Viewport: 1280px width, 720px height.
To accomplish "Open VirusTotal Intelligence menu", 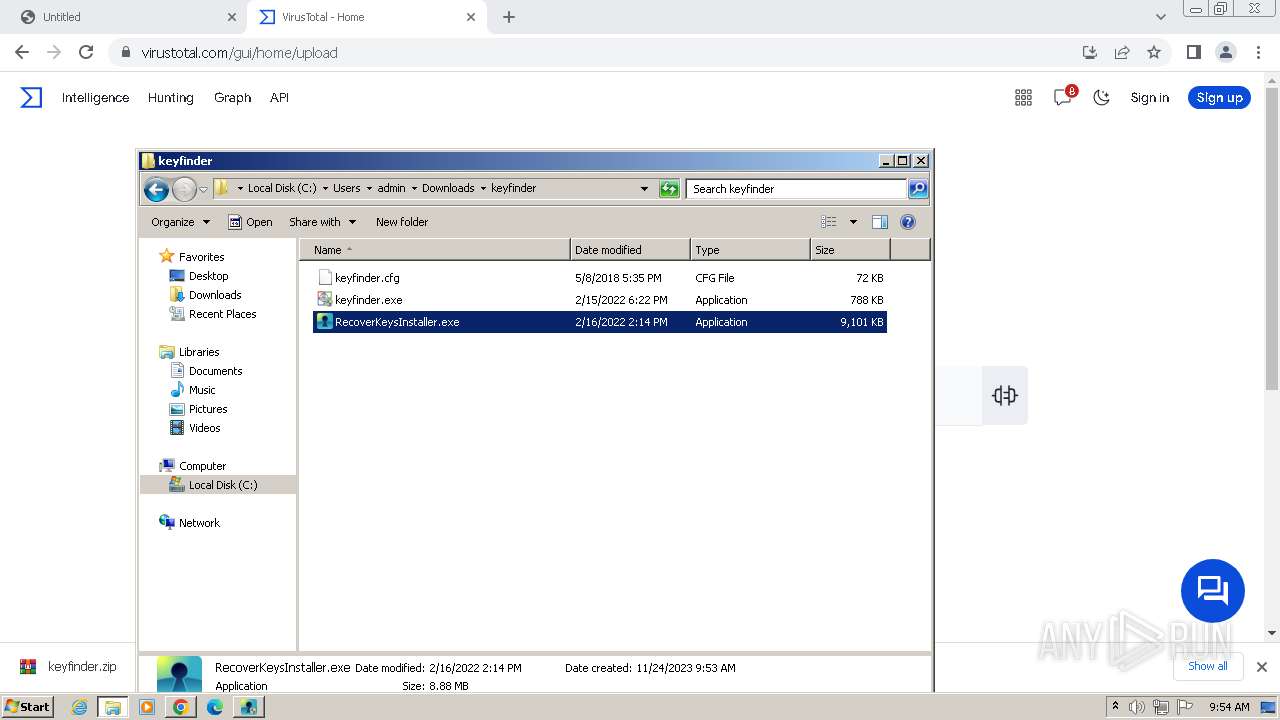I will point(95,98).
